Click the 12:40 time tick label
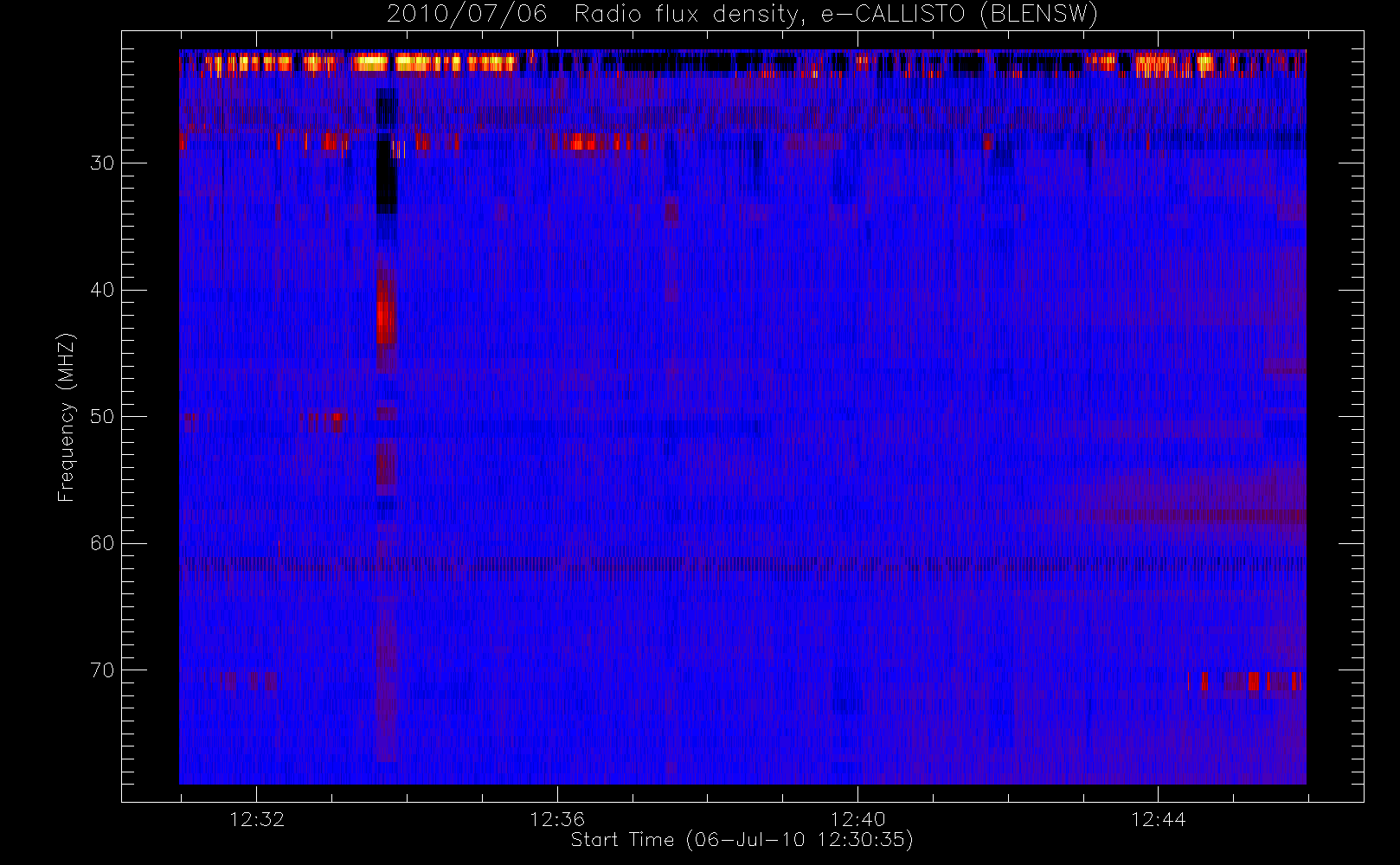 click(x=857, y=819)
